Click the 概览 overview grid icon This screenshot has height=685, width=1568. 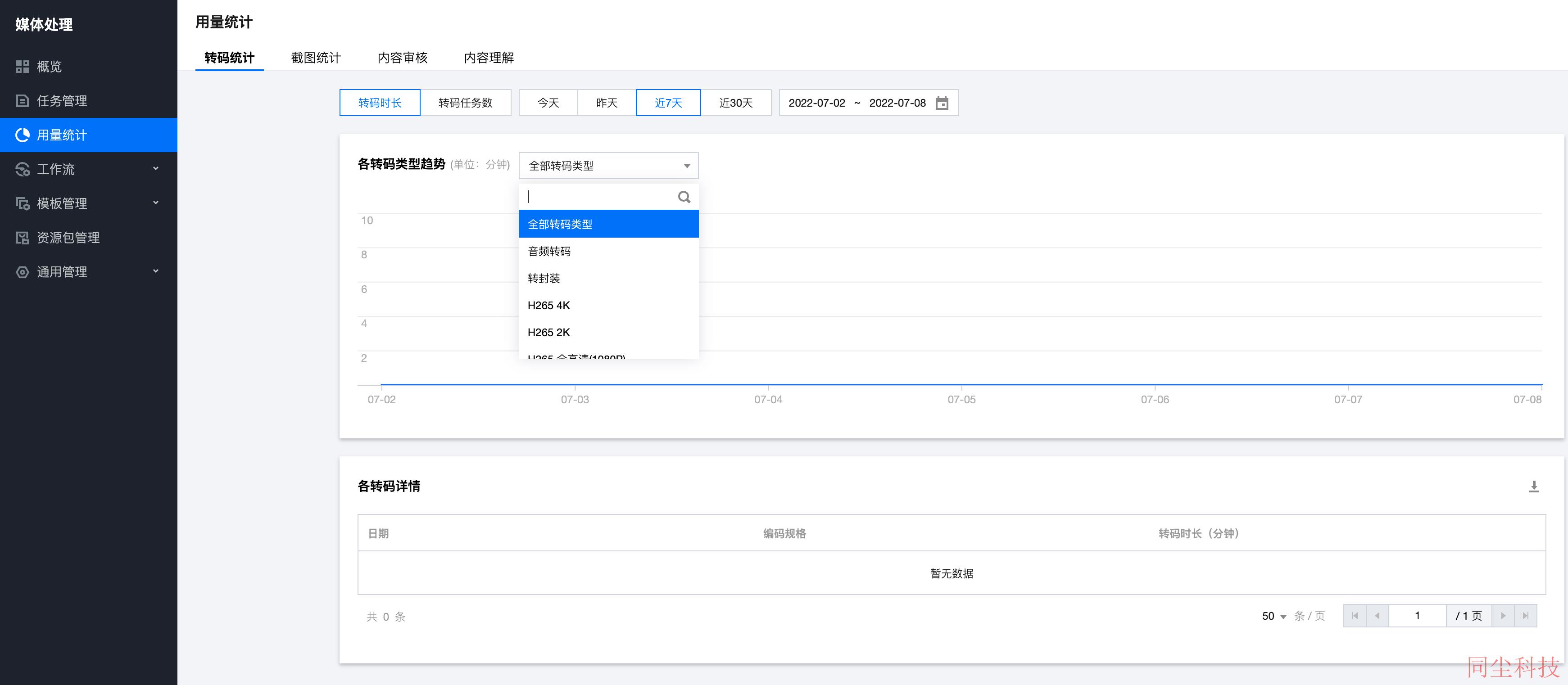click(x=23, y=66)
